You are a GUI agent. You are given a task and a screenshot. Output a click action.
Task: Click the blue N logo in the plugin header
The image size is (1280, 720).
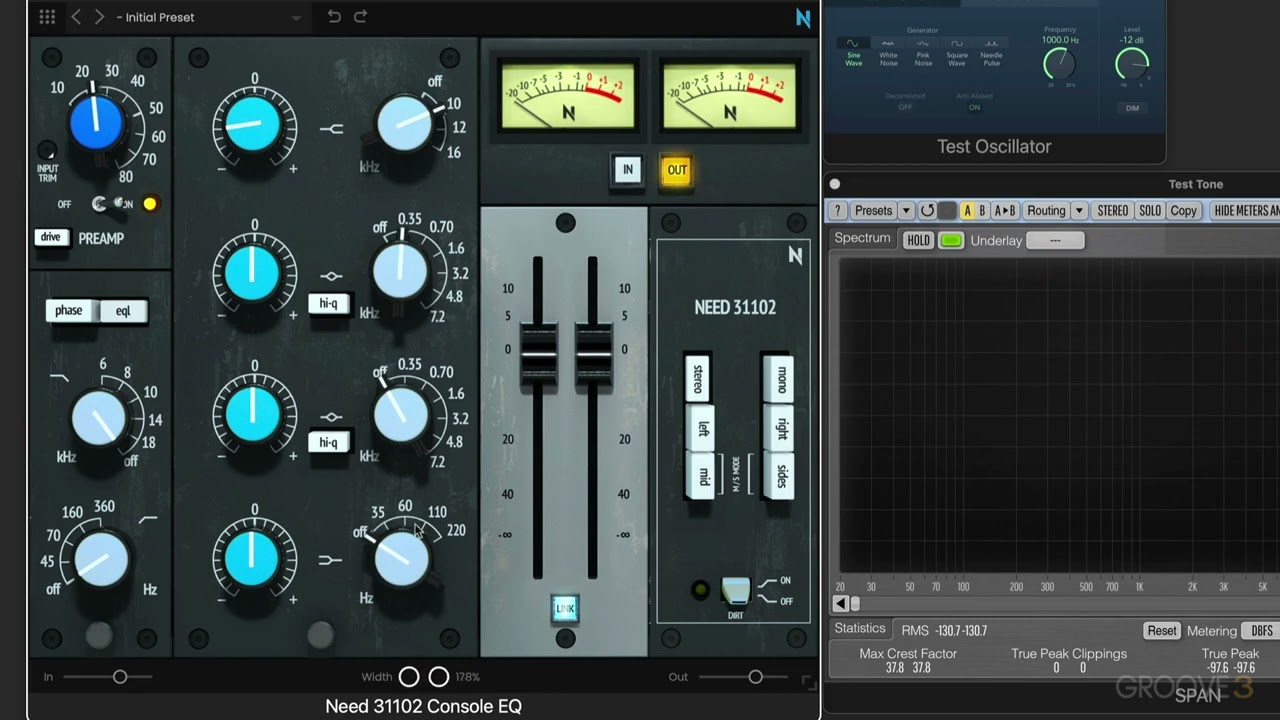click(x=803, y=17)
